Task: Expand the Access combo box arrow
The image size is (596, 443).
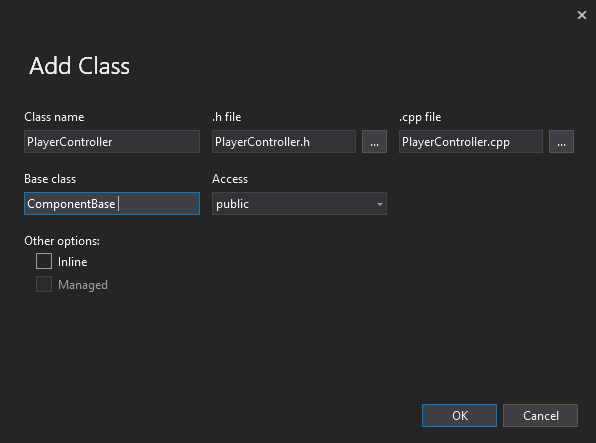Action: coord(379,204)
